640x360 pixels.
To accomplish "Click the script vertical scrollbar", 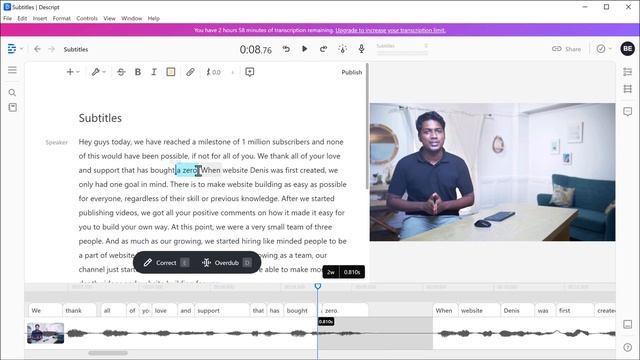I will (367, 126).
